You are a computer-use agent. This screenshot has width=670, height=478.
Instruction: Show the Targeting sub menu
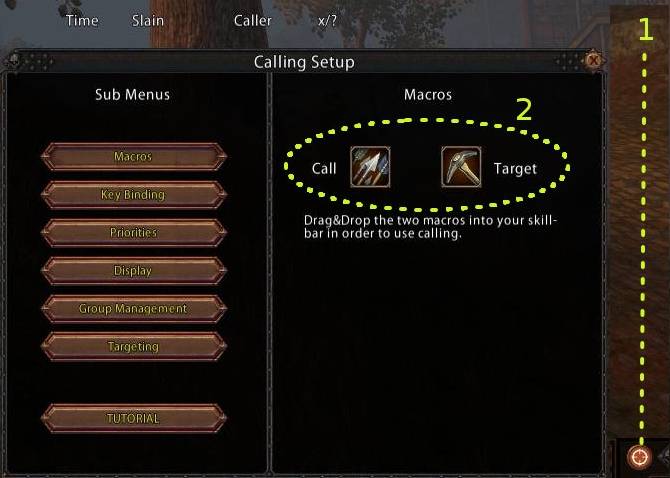pos(133,346)
